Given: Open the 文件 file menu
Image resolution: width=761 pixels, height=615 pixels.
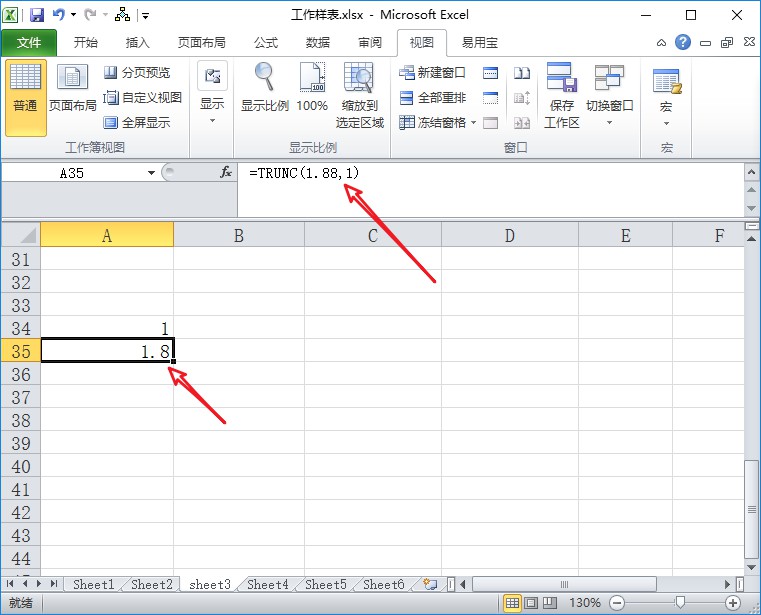Looking at the screenshot, I should (29, 43).
